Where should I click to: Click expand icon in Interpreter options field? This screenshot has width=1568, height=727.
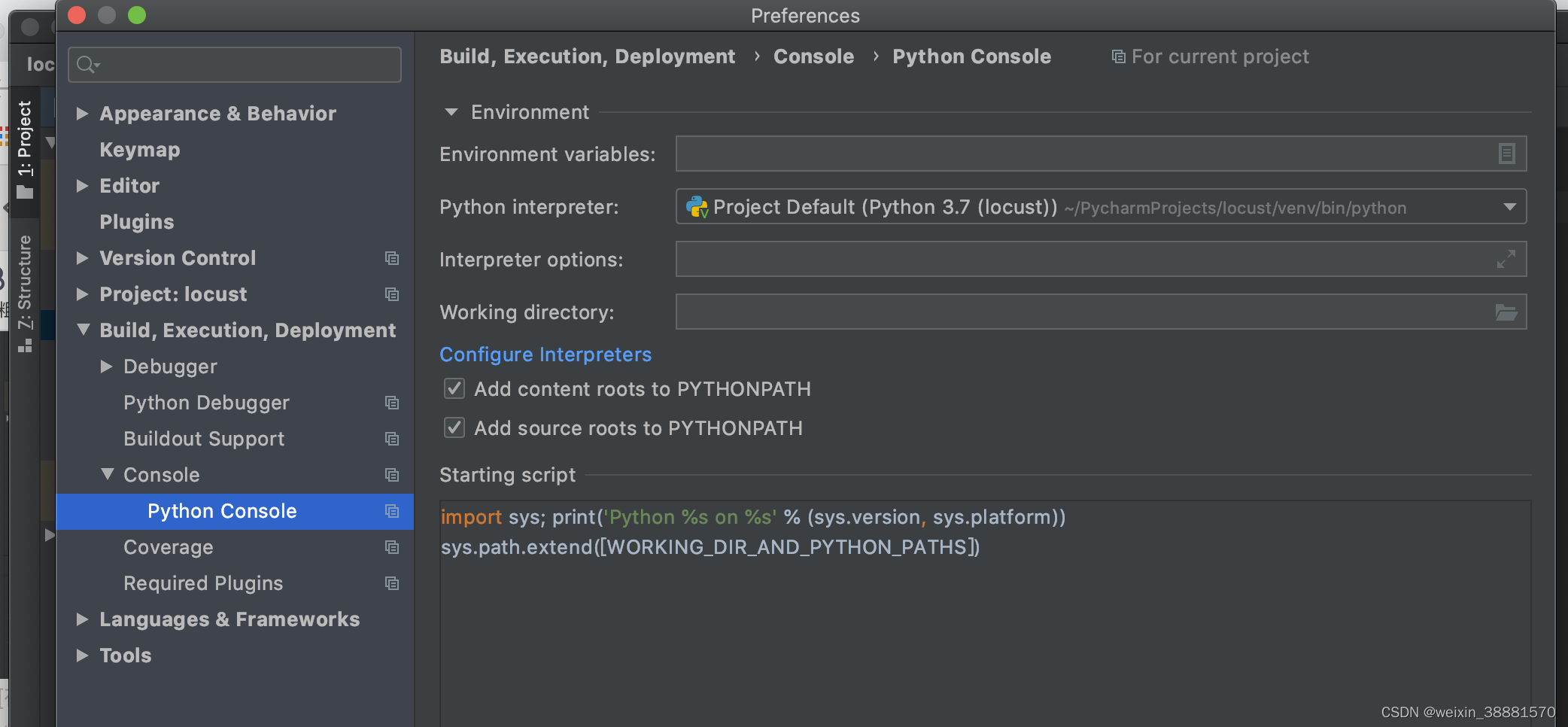point(1506,259)
